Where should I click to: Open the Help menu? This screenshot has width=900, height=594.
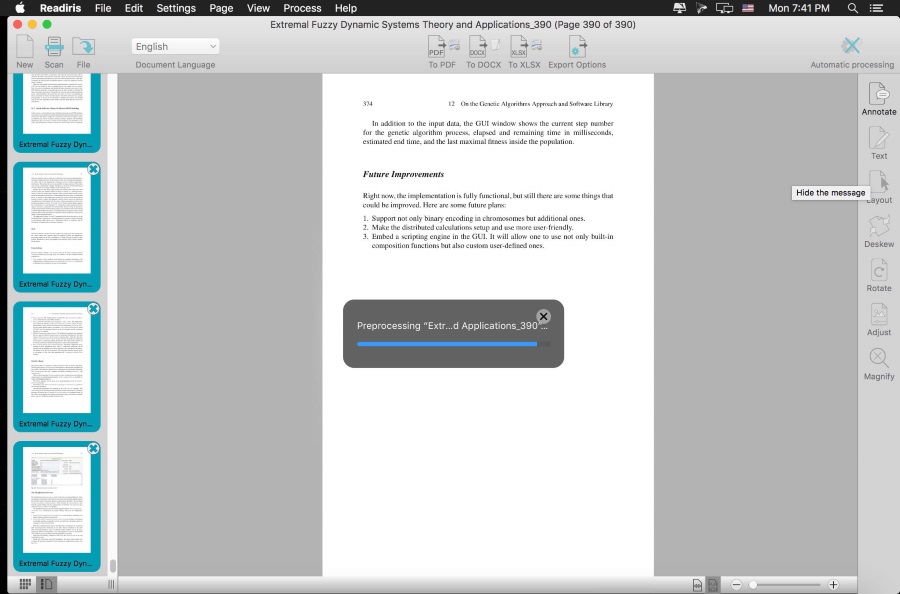(x=346, y=8)
